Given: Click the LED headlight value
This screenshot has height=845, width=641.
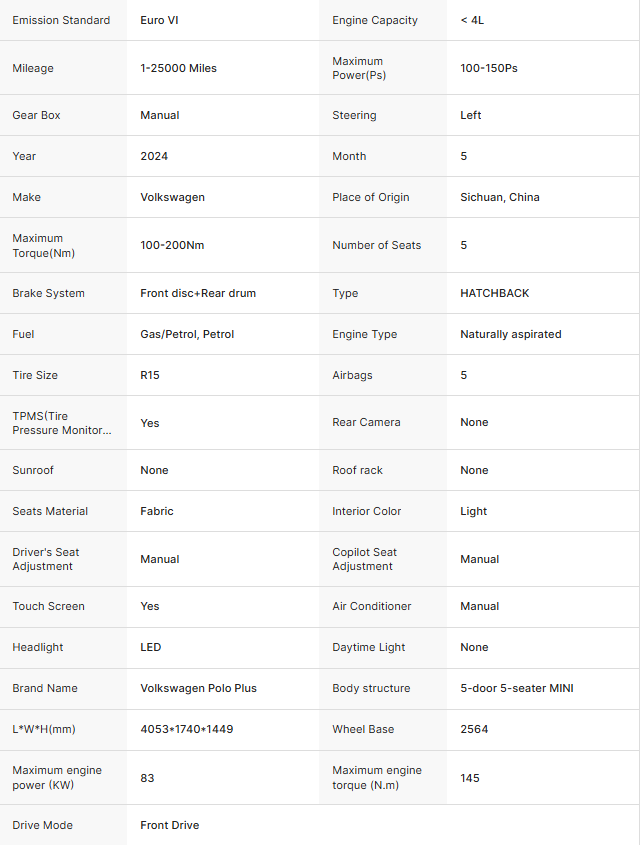Looking at the screenshot, I should point(150,647).
